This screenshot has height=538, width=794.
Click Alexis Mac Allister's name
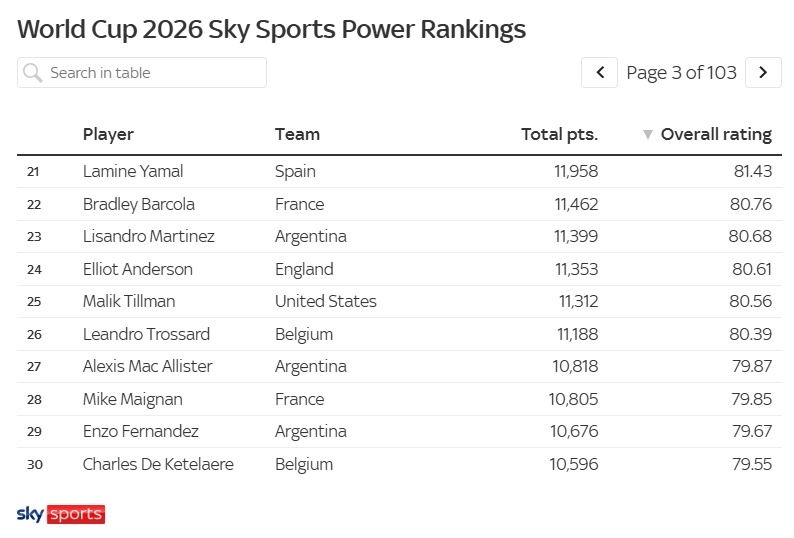[x=148, y=366]
